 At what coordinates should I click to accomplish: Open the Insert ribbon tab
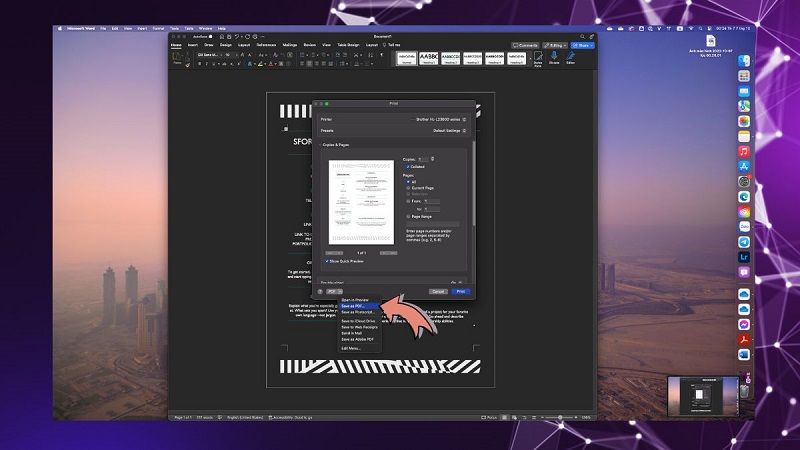pyautogui.click(x=193, y=45)
